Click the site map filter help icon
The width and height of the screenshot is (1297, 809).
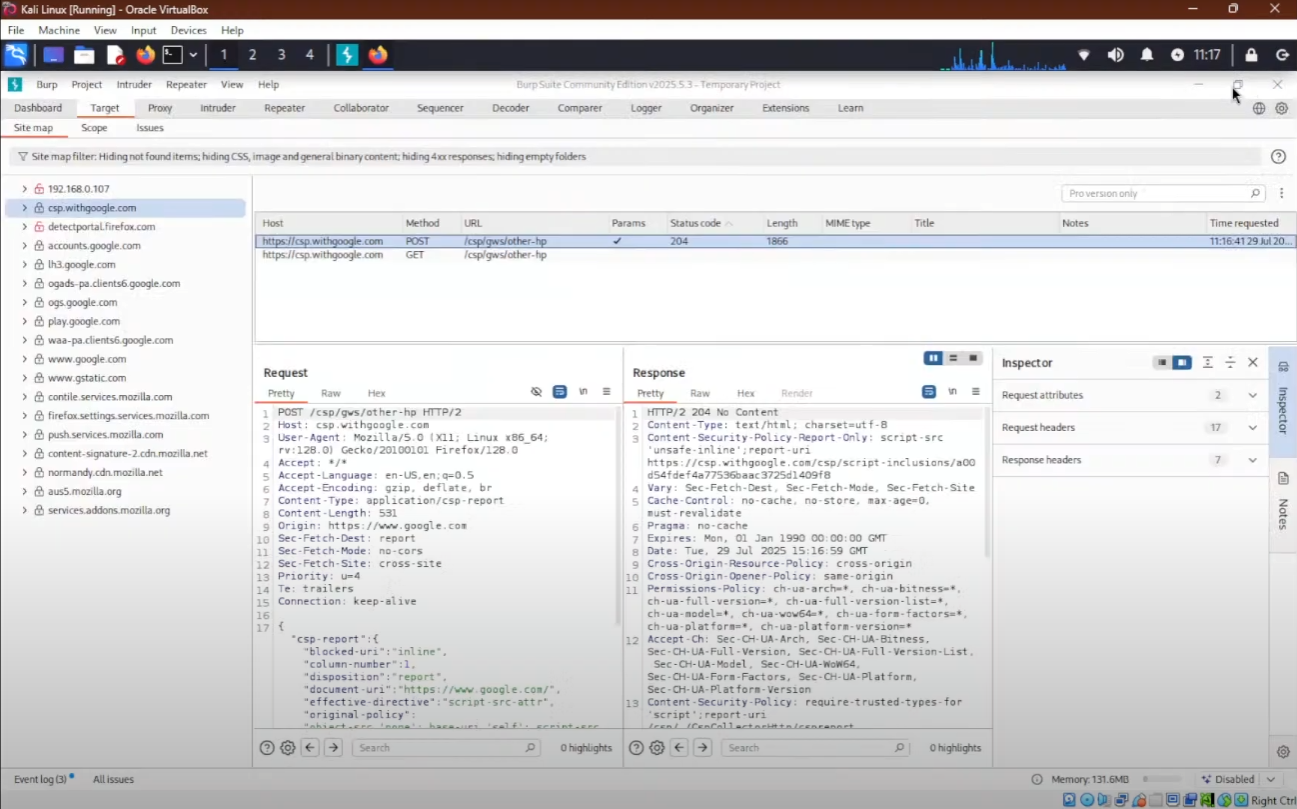[1277, 157]
